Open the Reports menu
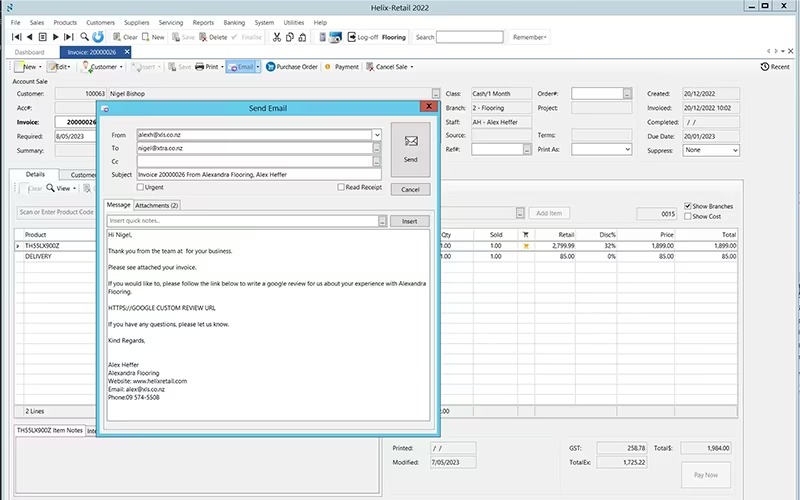Image resolution: width=800 pixels, height=500 pixels. [x=203, y=22]
